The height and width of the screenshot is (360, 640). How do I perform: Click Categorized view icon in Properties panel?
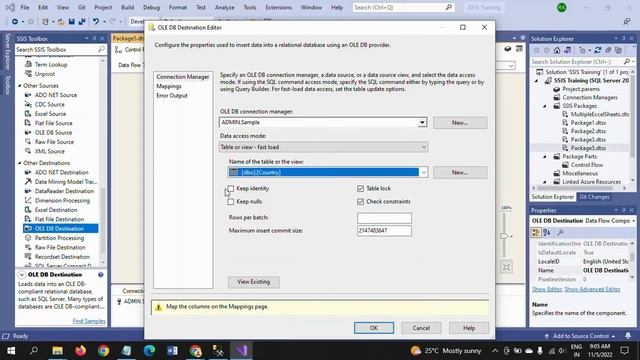click(536, 232)
